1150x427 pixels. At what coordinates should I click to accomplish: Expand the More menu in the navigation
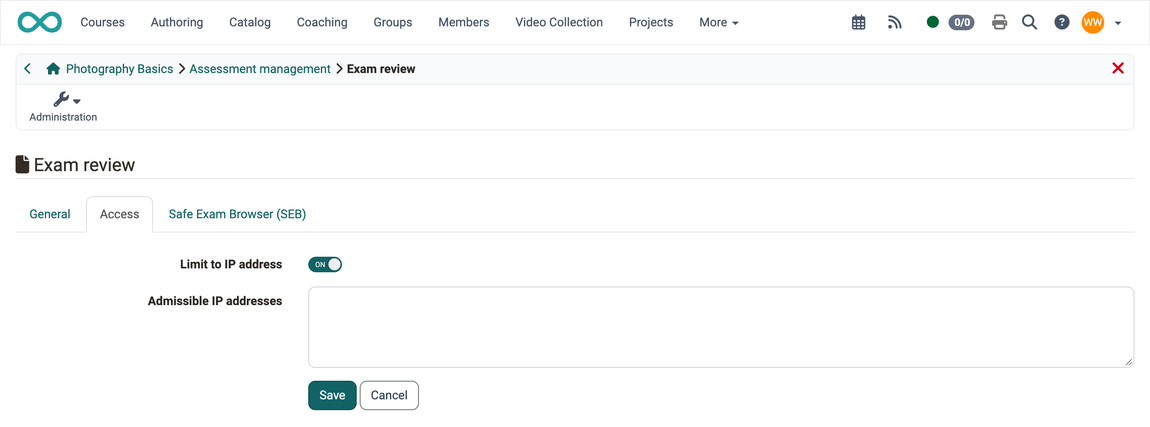coord(719,23)
